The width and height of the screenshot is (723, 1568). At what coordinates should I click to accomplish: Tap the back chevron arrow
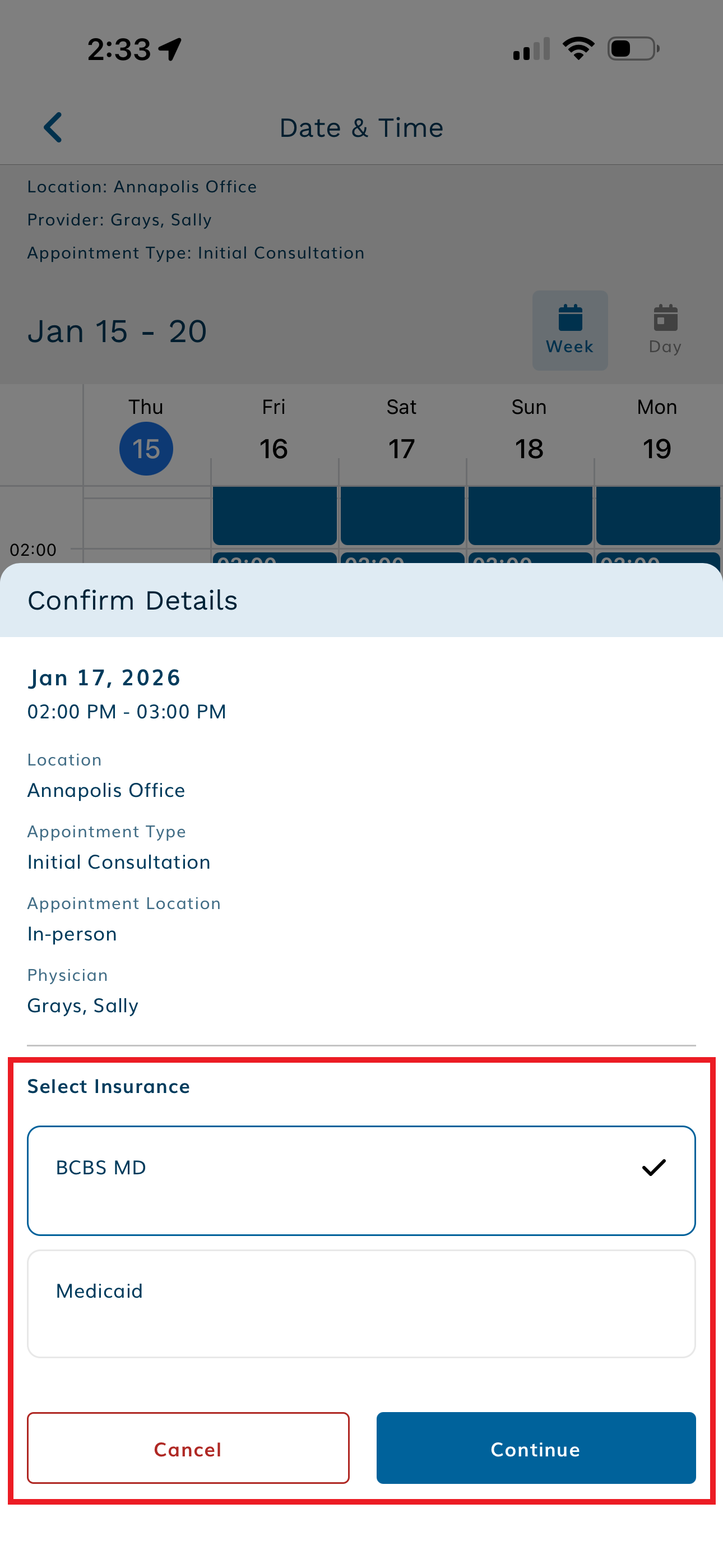pyautogui.click(x=54, y=128)
